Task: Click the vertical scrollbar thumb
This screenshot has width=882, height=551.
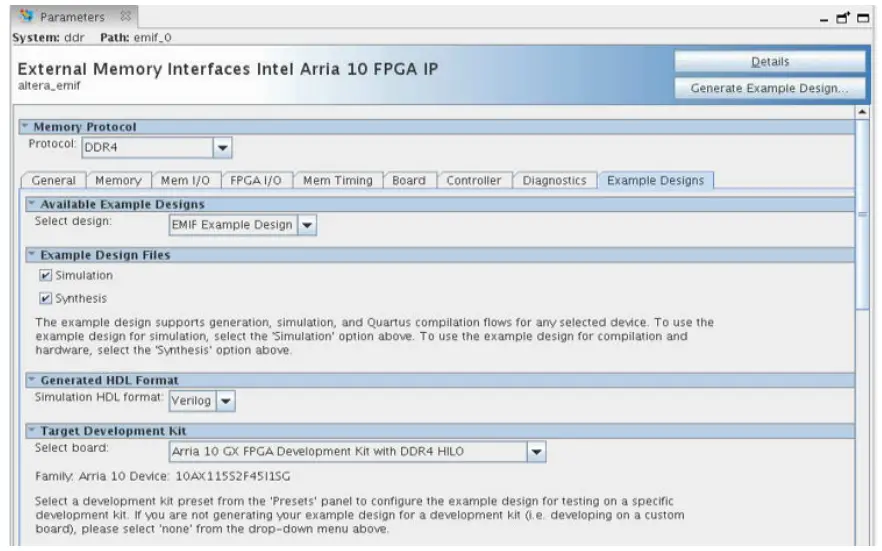Action: (x=862, y=214)
